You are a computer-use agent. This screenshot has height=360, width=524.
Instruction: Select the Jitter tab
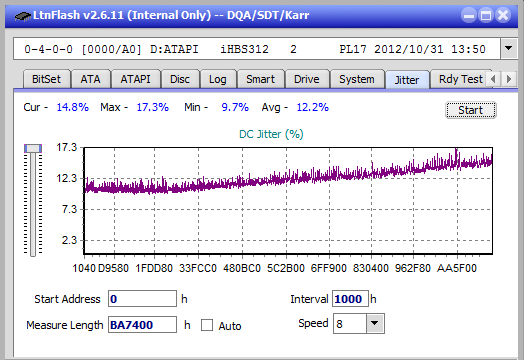tap(407, 80)
